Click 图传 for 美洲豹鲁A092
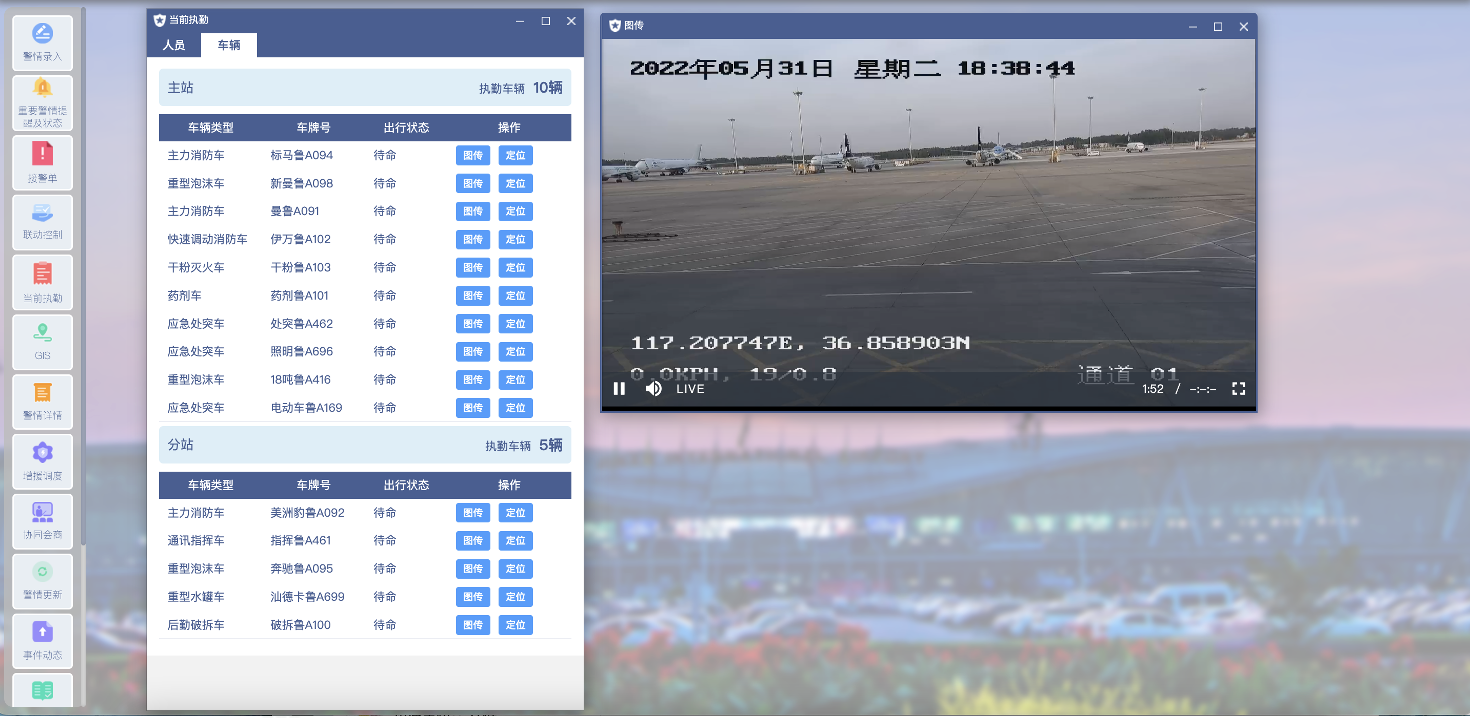Image resolution: width=1470 pixels, height=718 pixels. [473, 513]
